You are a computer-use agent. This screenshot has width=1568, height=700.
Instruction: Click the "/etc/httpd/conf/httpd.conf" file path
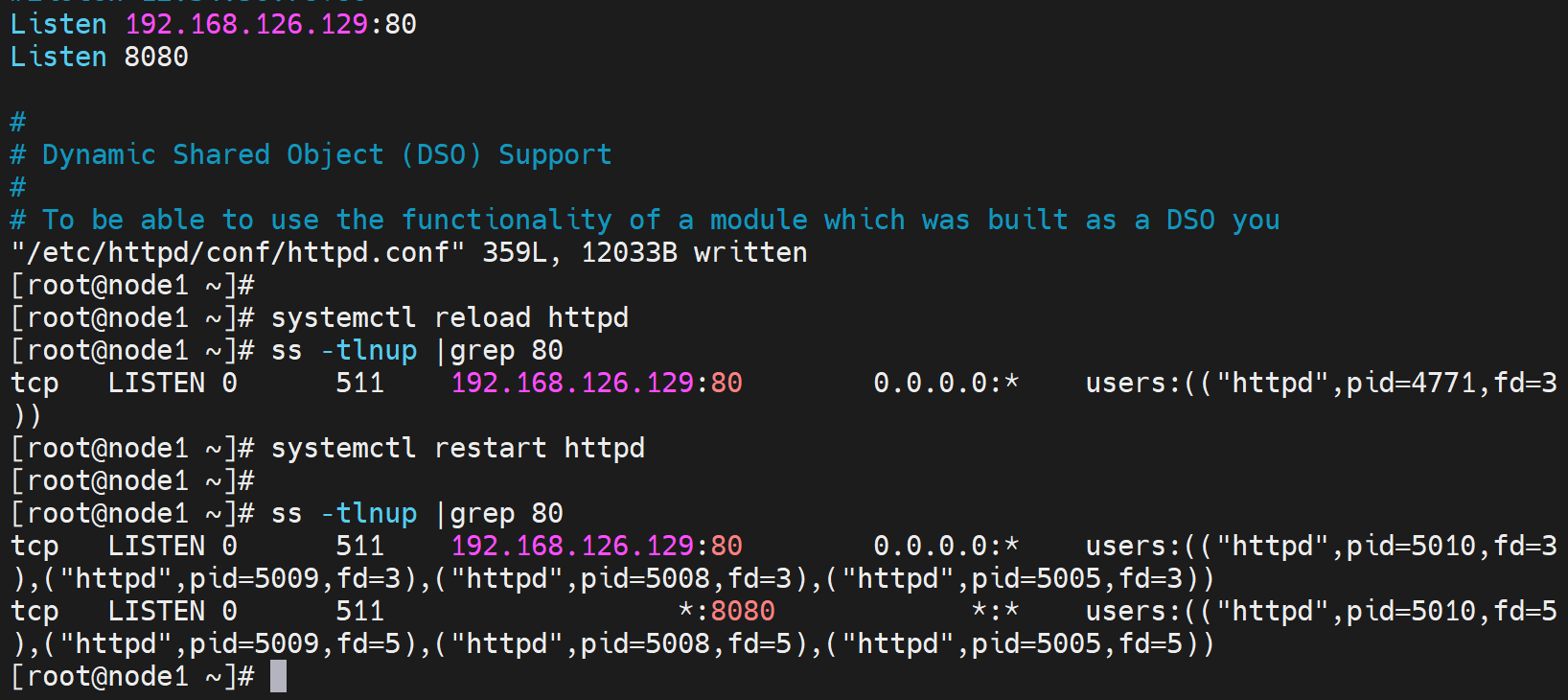[x=238, y=252]
